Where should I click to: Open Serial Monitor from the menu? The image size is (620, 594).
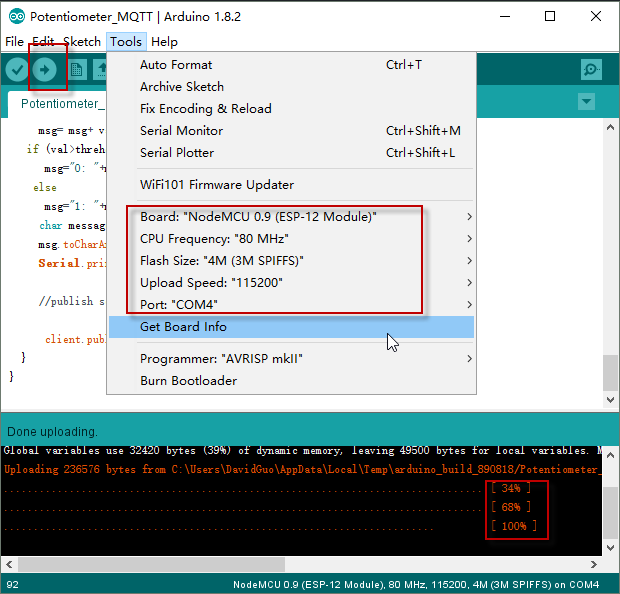pyautogui.click(x=291, y=131)
